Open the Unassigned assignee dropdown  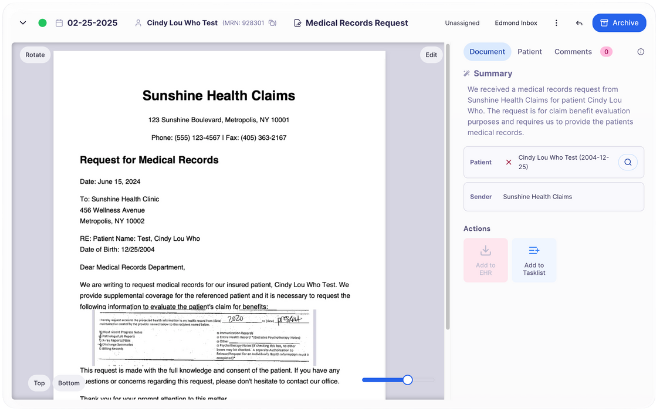(x=462, y=22)
